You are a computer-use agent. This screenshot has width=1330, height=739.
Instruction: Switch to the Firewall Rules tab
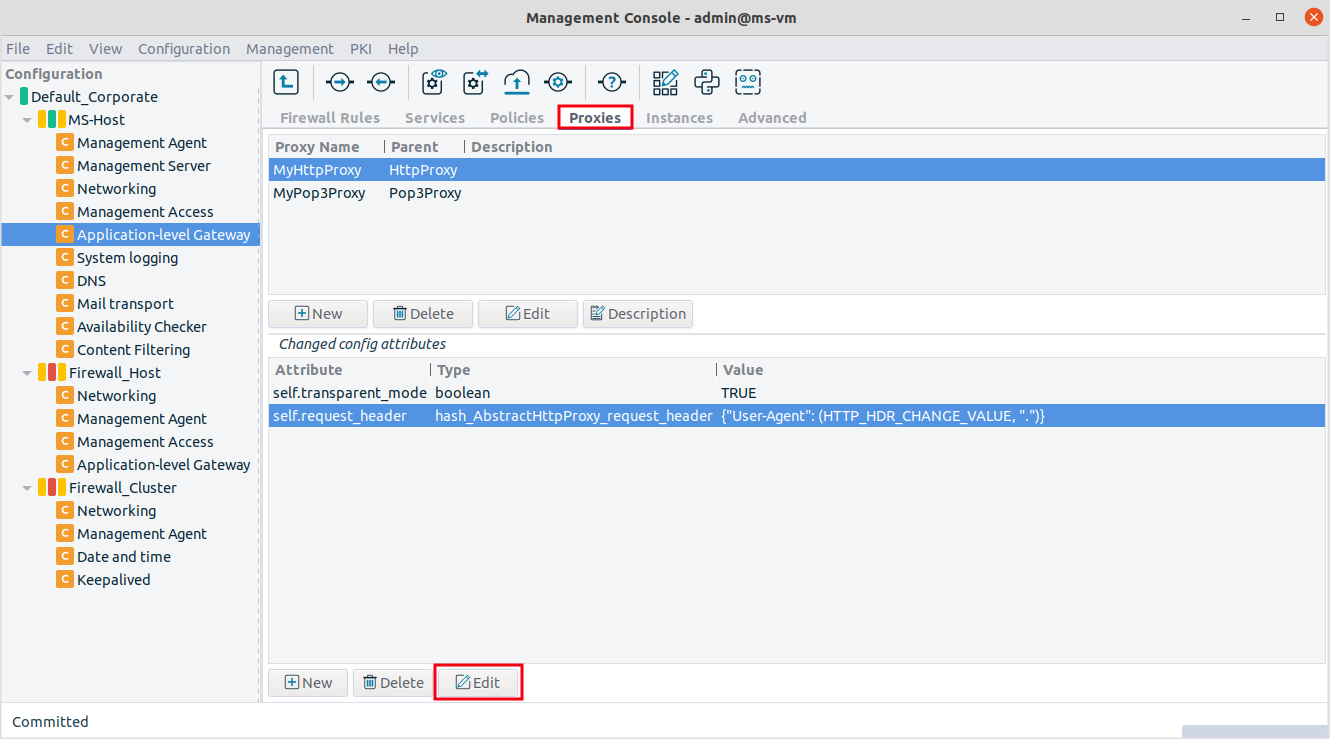330,118
